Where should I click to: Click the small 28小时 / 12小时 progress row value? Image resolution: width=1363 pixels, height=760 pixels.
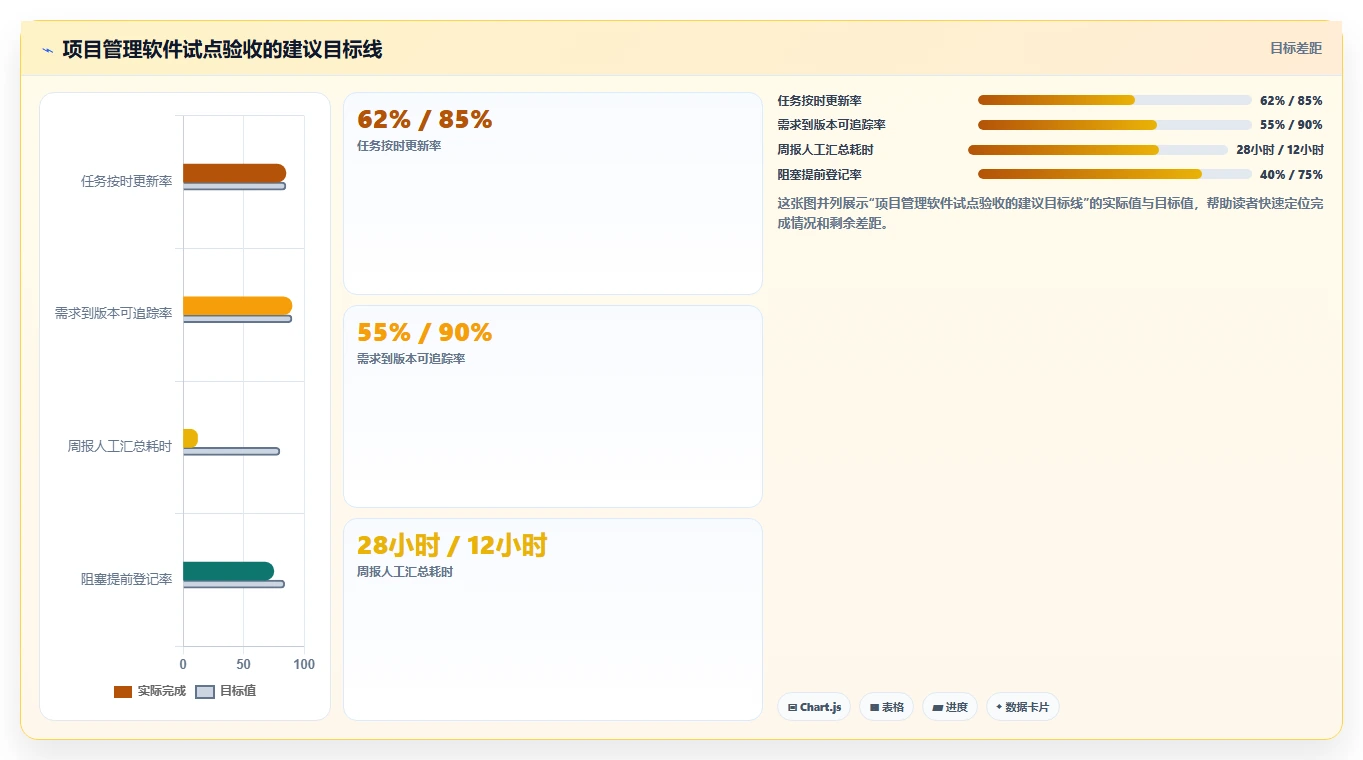pyautogui.click(x=1280, y=150)
